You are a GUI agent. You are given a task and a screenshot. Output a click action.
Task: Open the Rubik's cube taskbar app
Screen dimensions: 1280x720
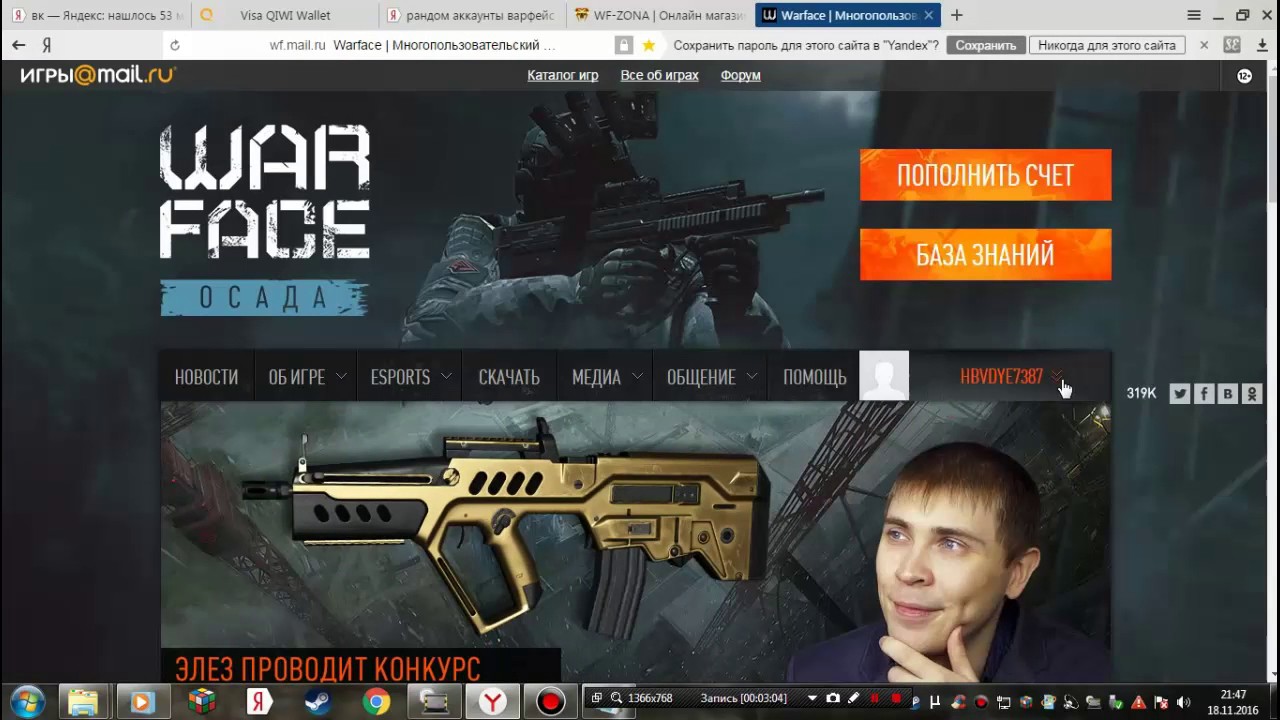[202, 702]
